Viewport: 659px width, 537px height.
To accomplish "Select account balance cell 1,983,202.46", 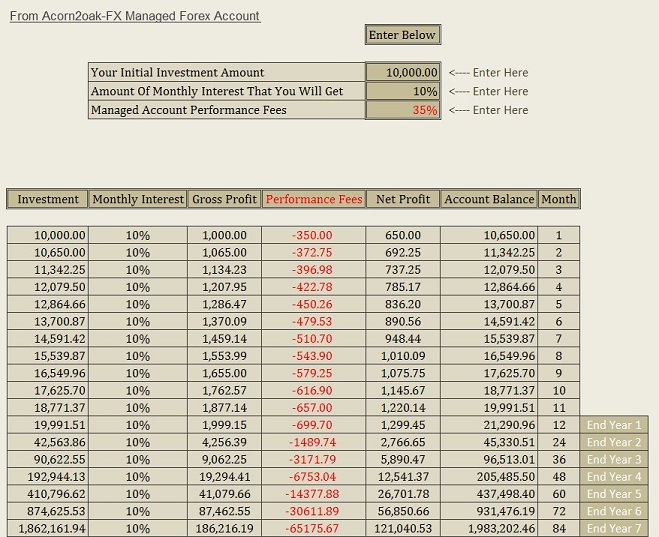I will click(x=489, y=528).
